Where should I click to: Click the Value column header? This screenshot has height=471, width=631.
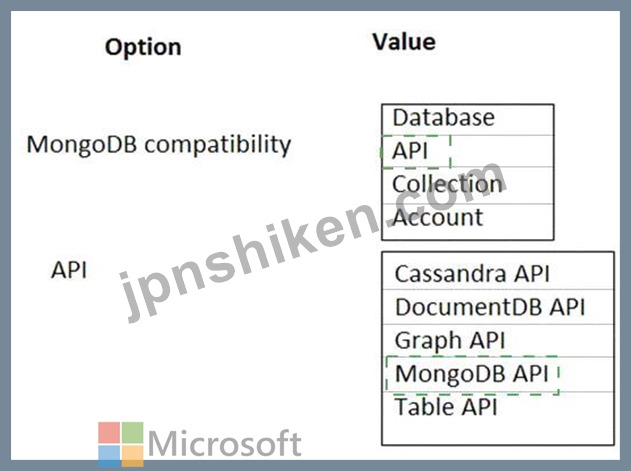click(404, 42)
